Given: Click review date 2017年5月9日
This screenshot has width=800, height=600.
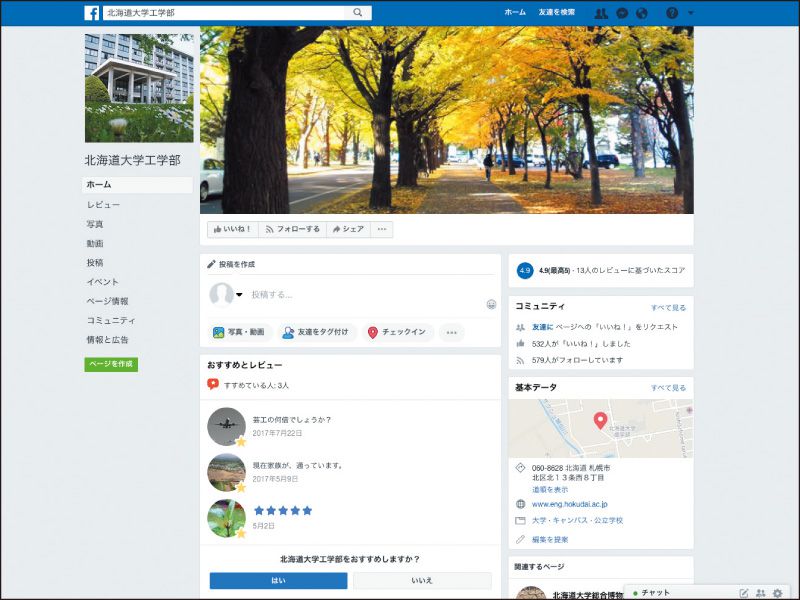Looking at the screenshot, I should pyautogui.click(x=275, y=479).
